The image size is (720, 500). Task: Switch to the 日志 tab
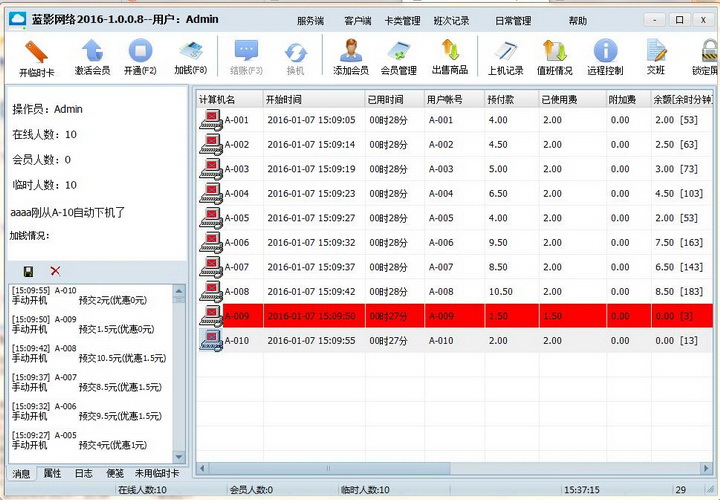pyautogui.click(x=84, y=473)
